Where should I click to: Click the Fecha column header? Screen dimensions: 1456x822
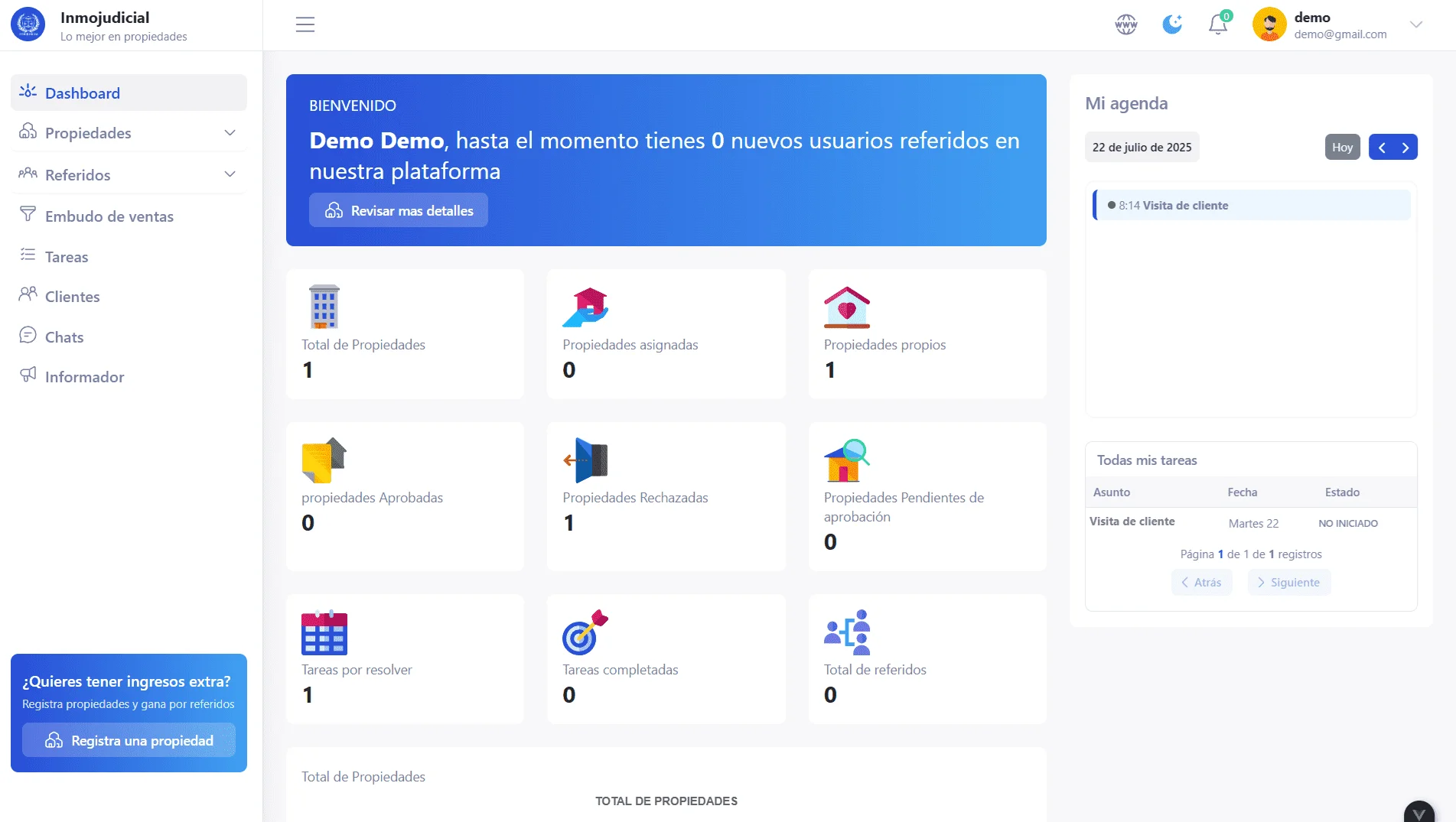pos(1243,492)
